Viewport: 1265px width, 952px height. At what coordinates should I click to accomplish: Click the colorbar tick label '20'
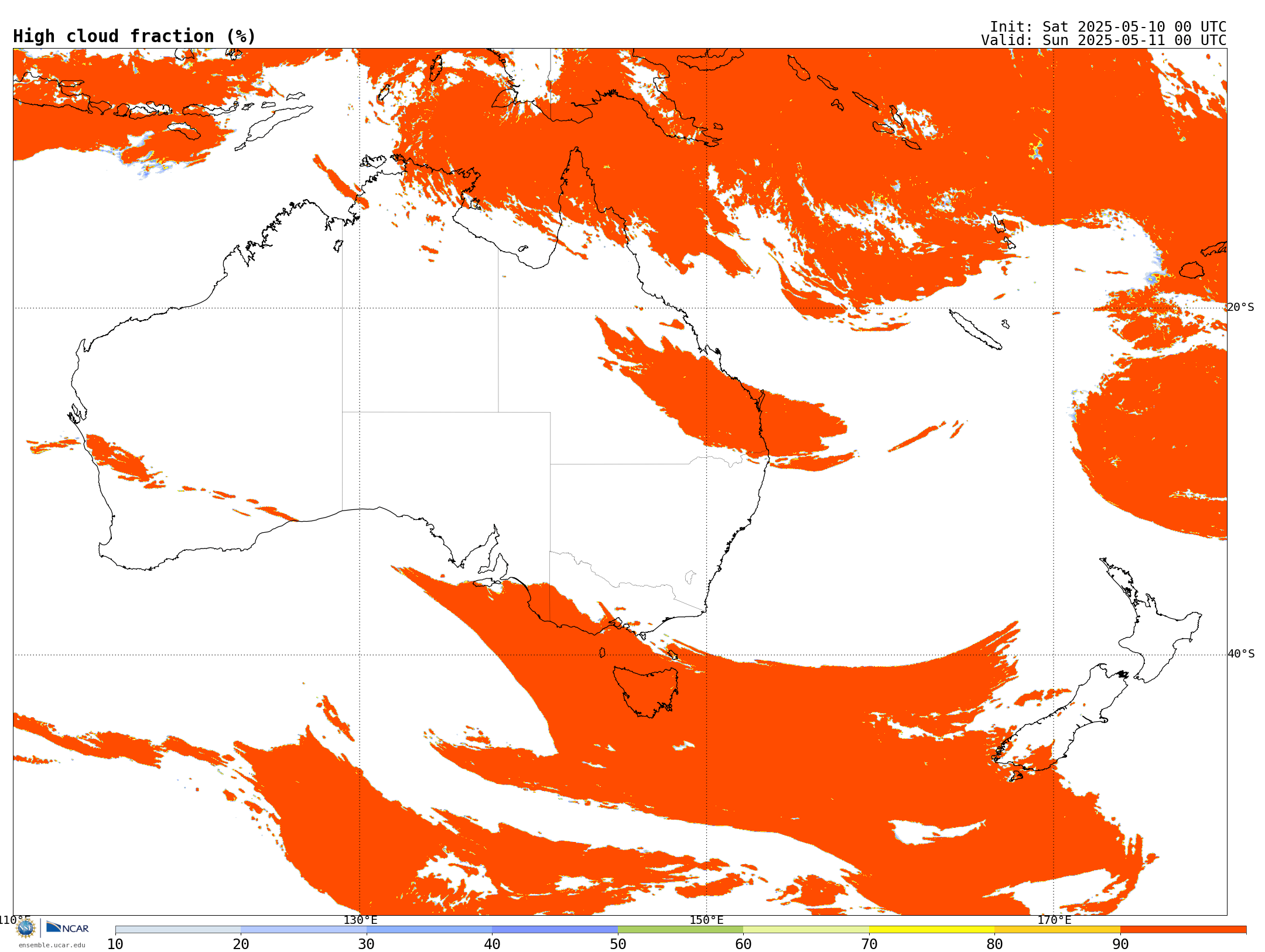click(241, 944)
